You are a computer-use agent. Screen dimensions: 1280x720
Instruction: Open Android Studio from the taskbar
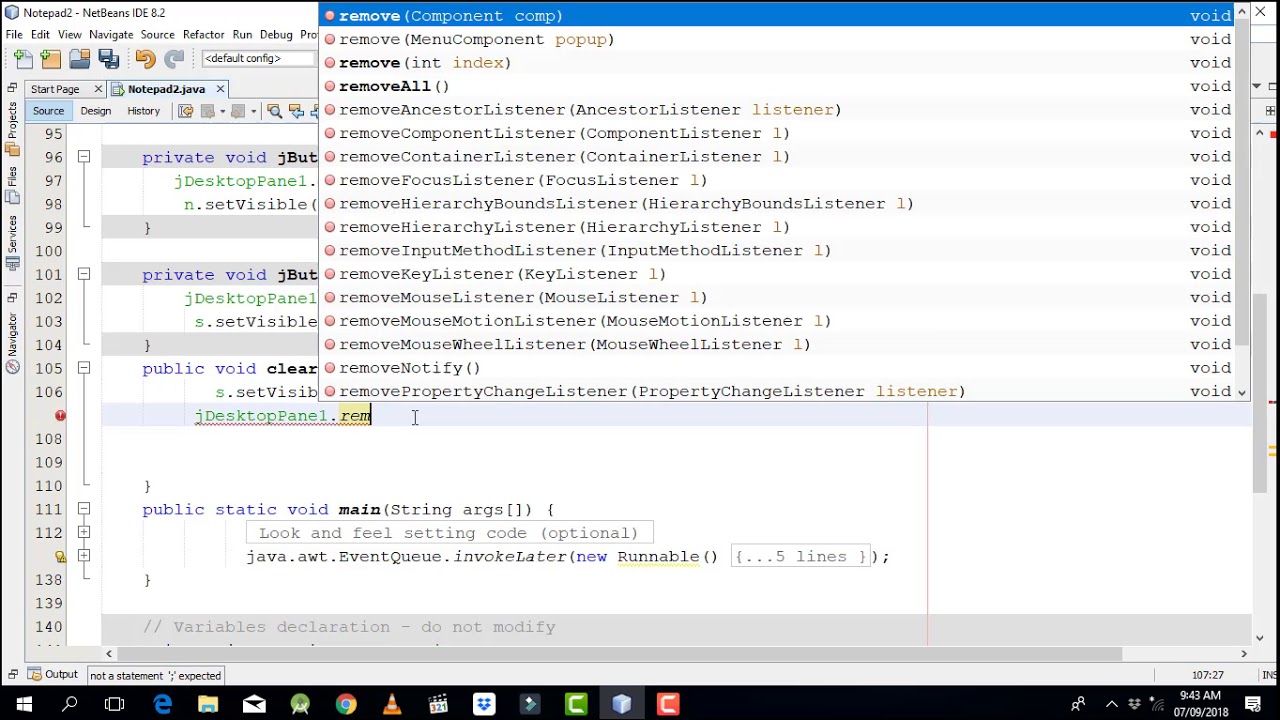(x=300, y=705)
